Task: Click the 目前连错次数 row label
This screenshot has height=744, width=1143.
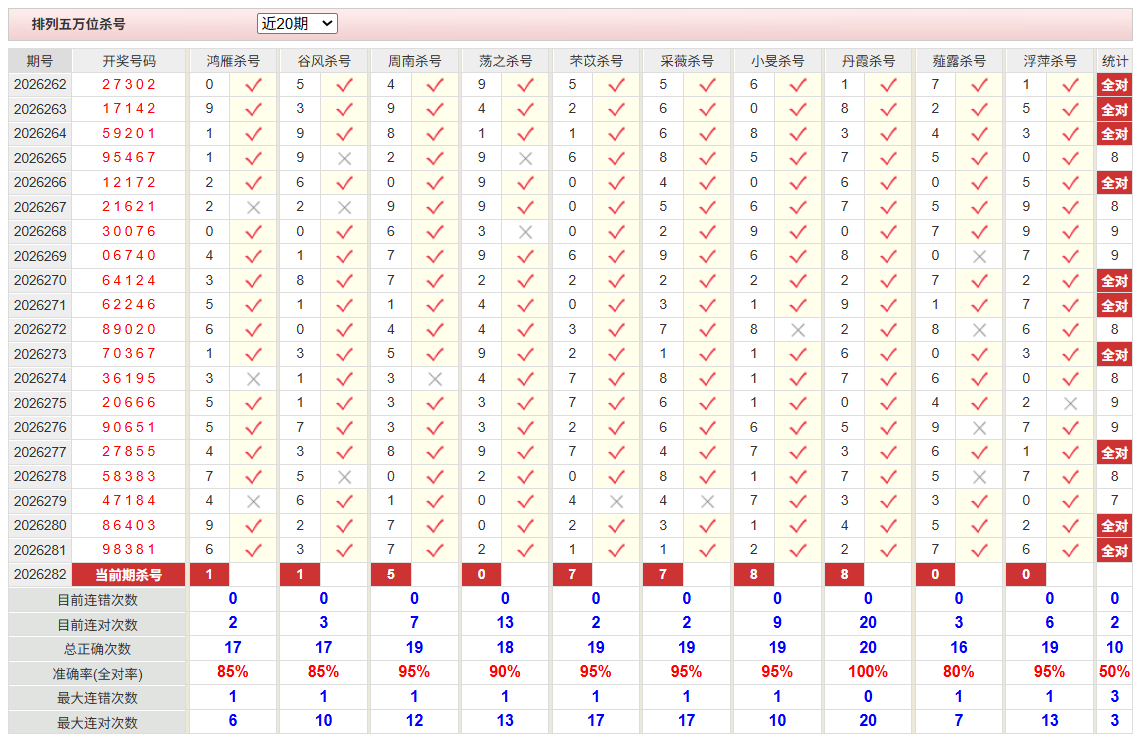Action: 98,600
